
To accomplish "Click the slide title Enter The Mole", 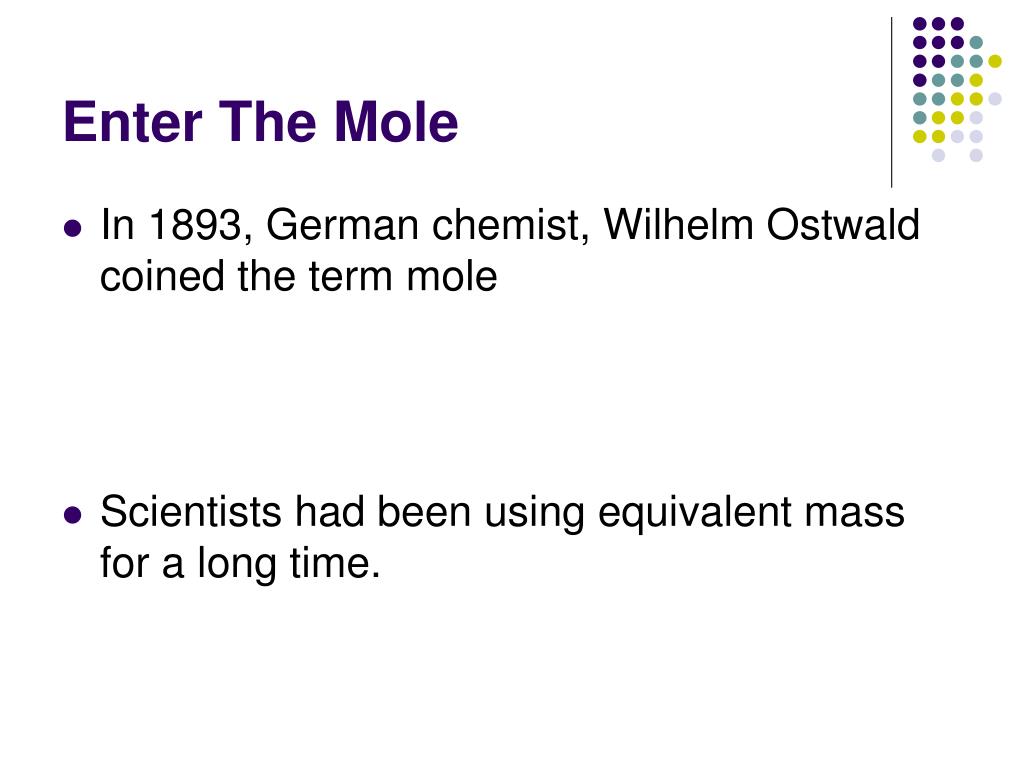I will (261, 122).
